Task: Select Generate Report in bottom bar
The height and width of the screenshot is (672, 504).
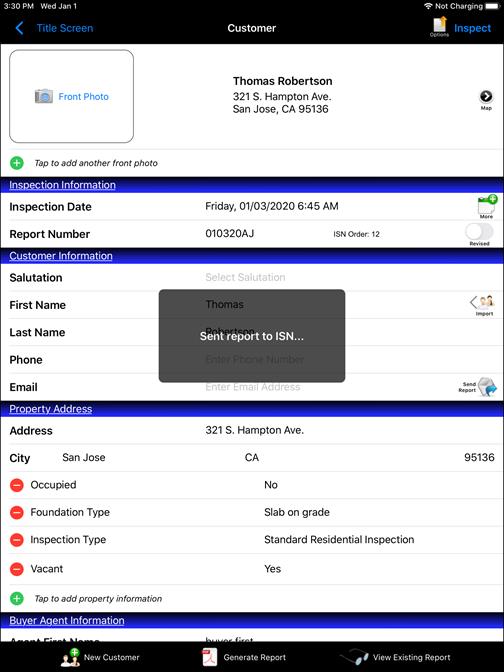Action: point(244,657)
